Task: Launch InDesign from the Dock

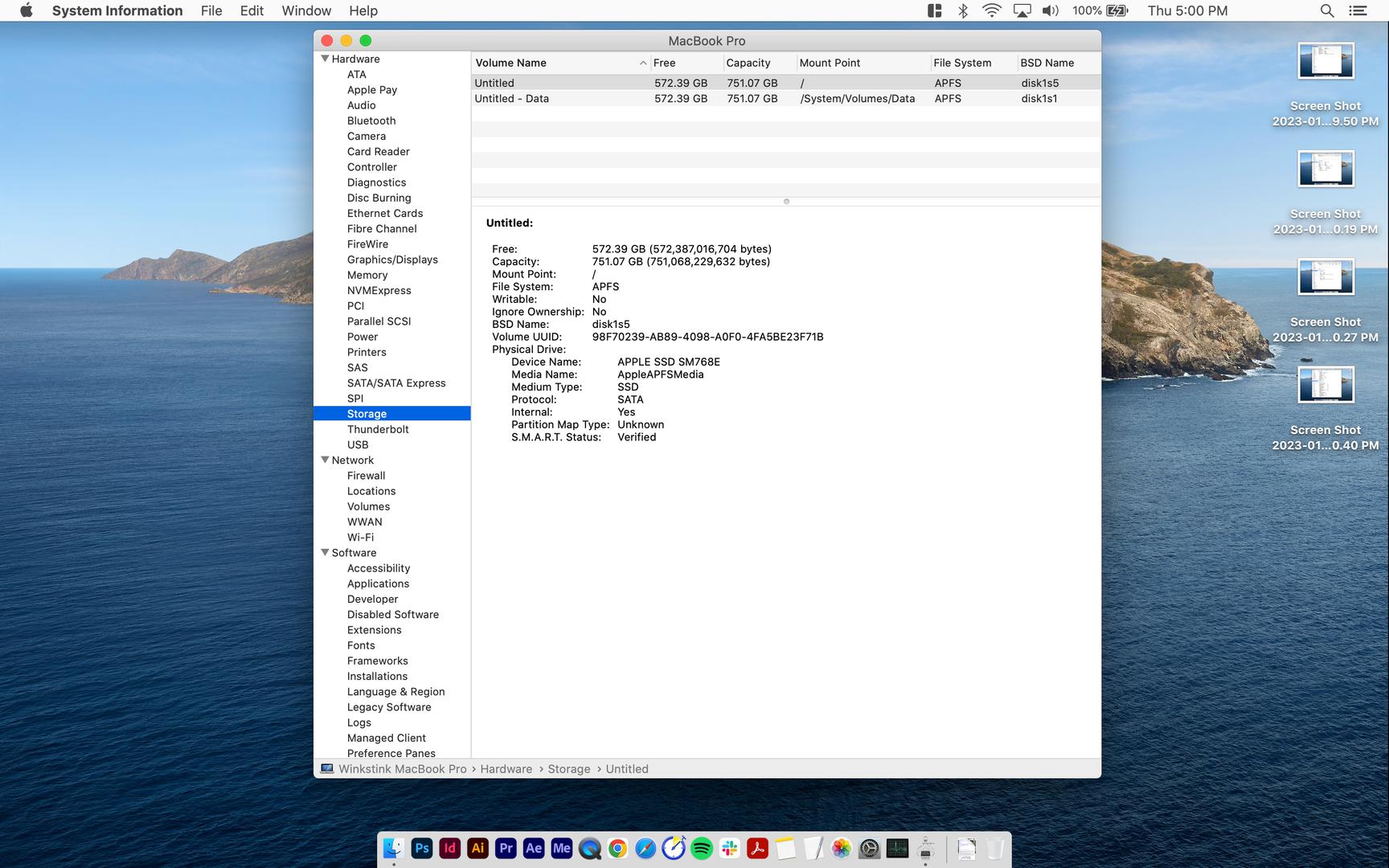Action: [450, 848]
